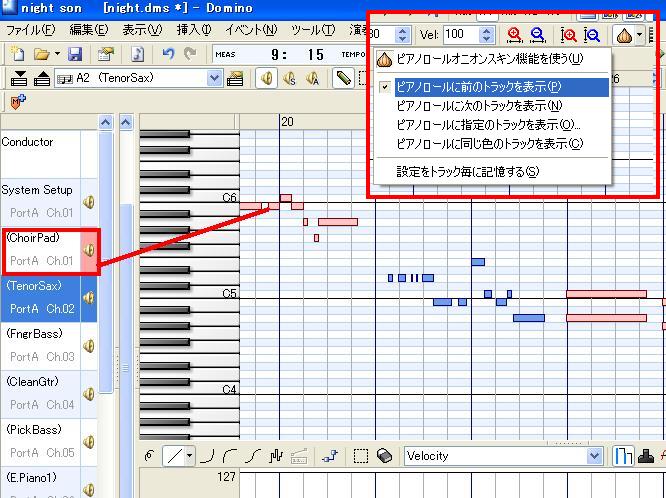This screenshot has height=498, width=666.
Task: Select the Conductor track
Action: [40, 154]
